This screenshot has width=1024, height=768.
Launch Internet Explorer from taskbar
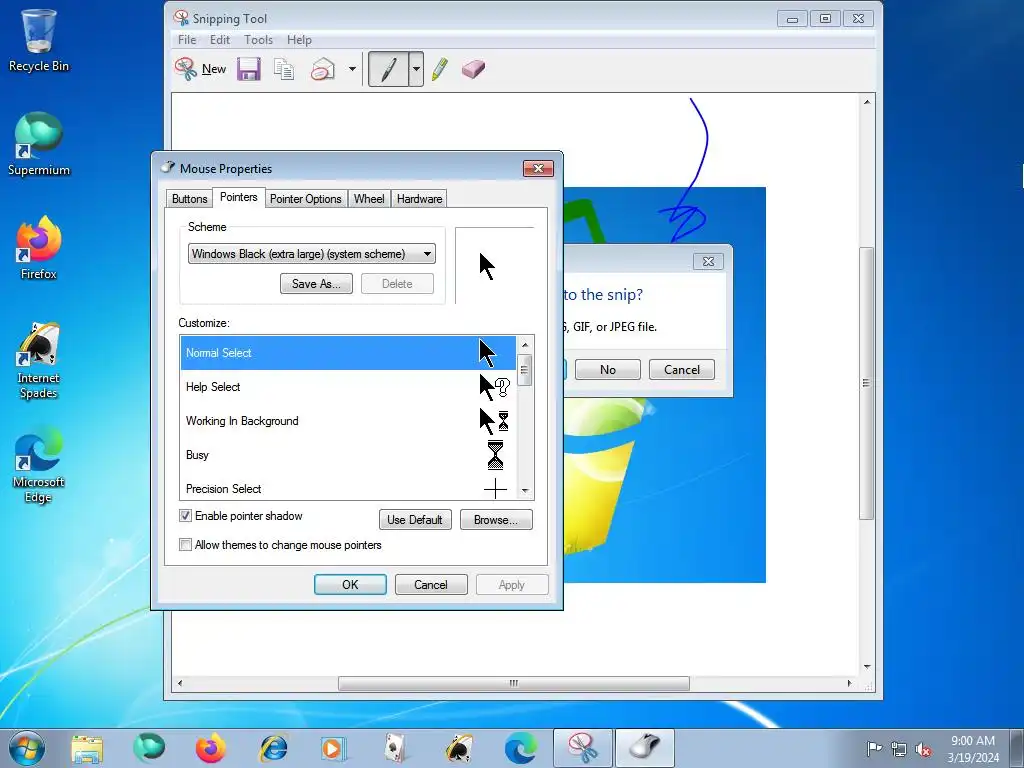coord(273,748)
